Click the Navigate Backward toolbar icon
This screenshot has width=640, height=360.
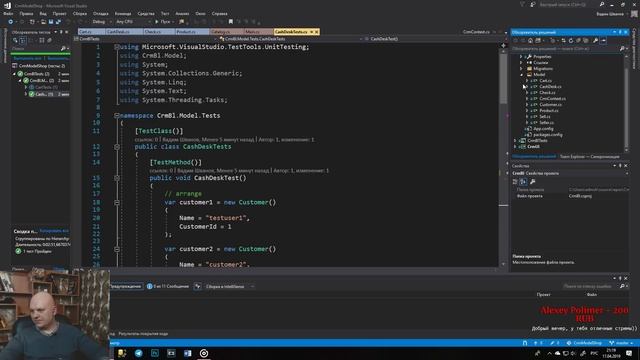[11, 22]
